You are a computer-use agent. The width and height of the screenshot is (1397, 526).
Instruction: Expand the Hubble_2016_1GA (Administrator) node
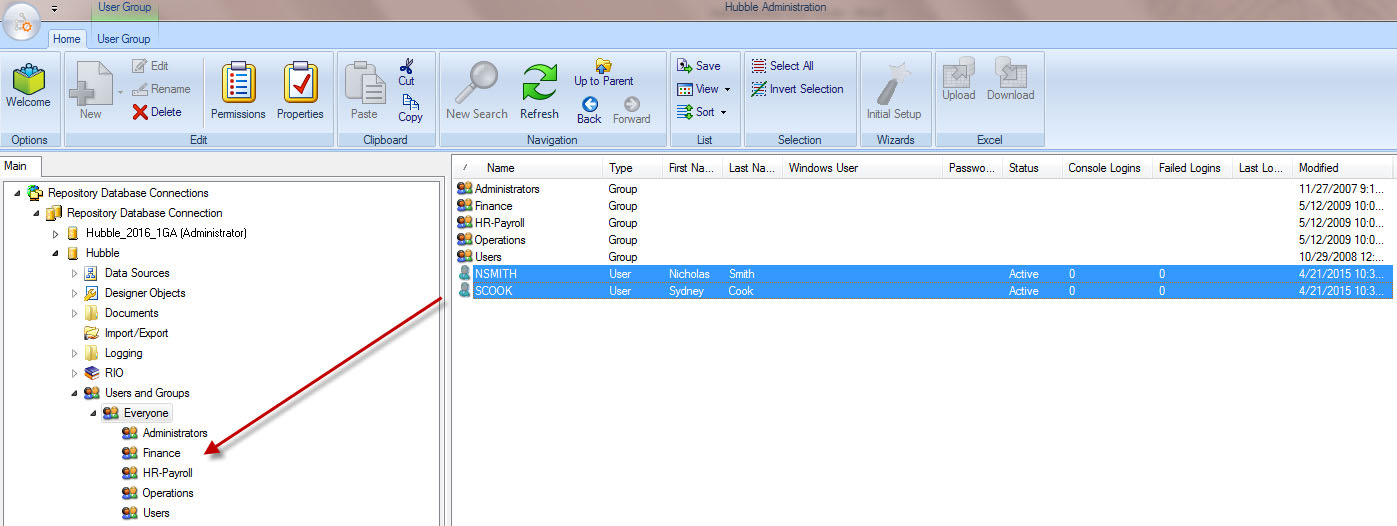pyautogui.click(x=55, y=233)
